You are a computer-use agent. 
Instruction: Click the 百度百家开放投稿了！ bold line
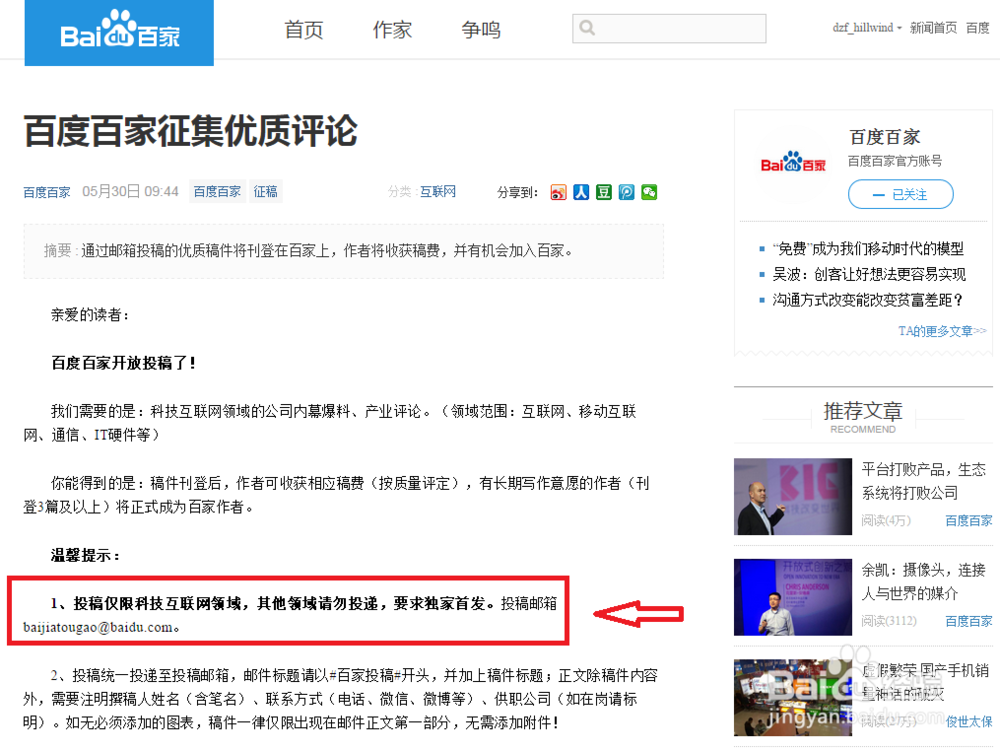124,363
